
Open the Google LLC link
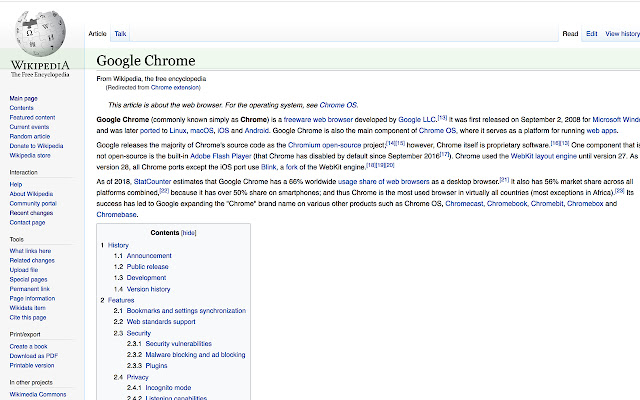coord(417,120)
